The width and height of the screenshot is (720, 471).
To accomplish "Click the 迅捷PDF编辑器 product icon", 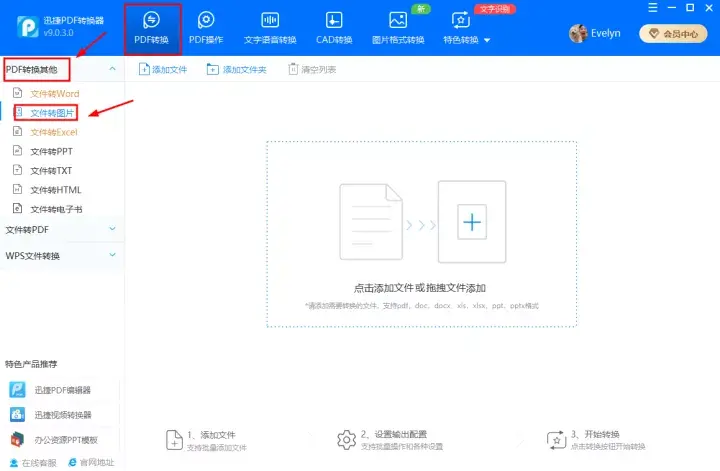I will [17, 390].
